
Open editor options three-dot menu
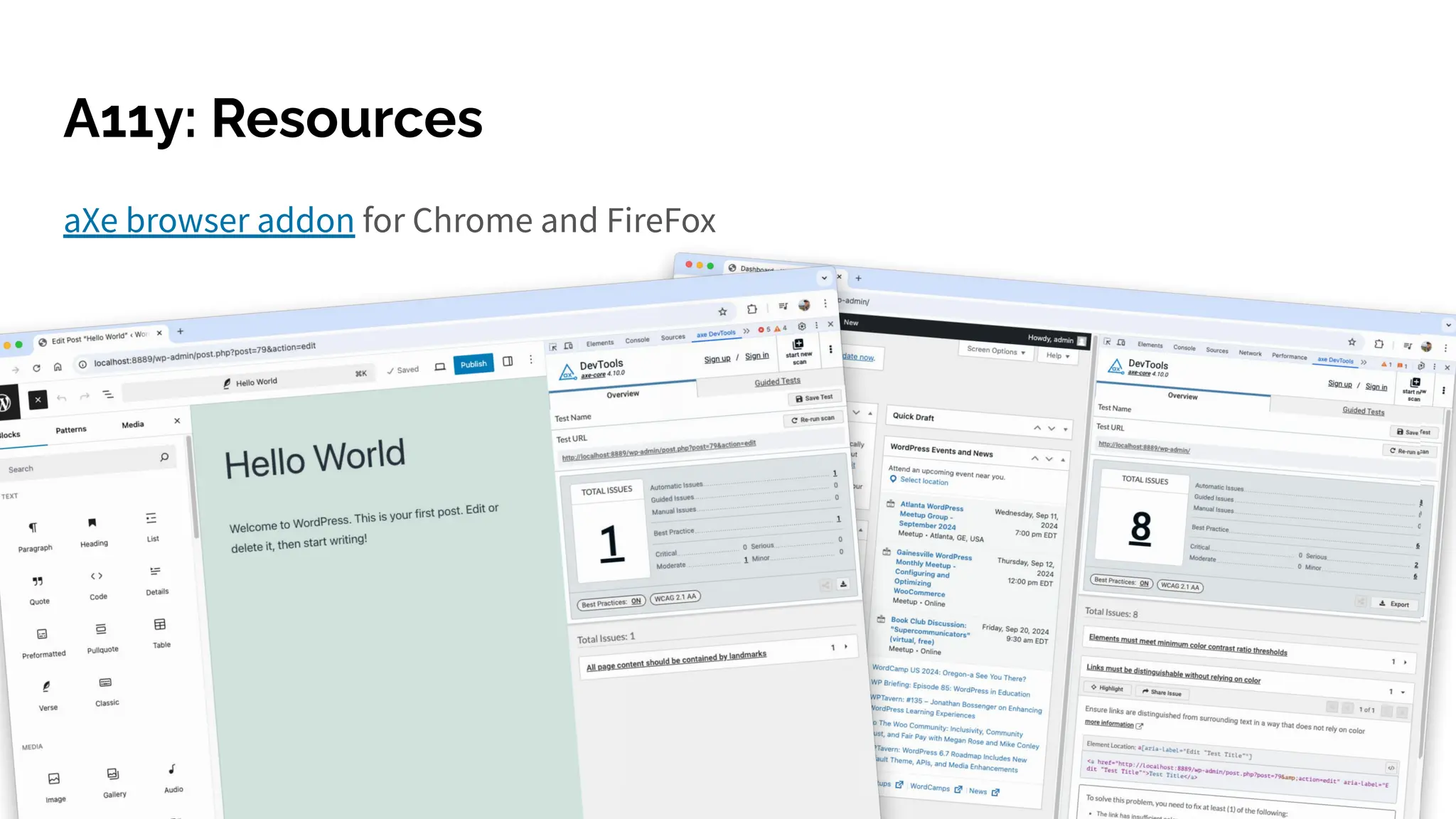click(x=530, y=360)
